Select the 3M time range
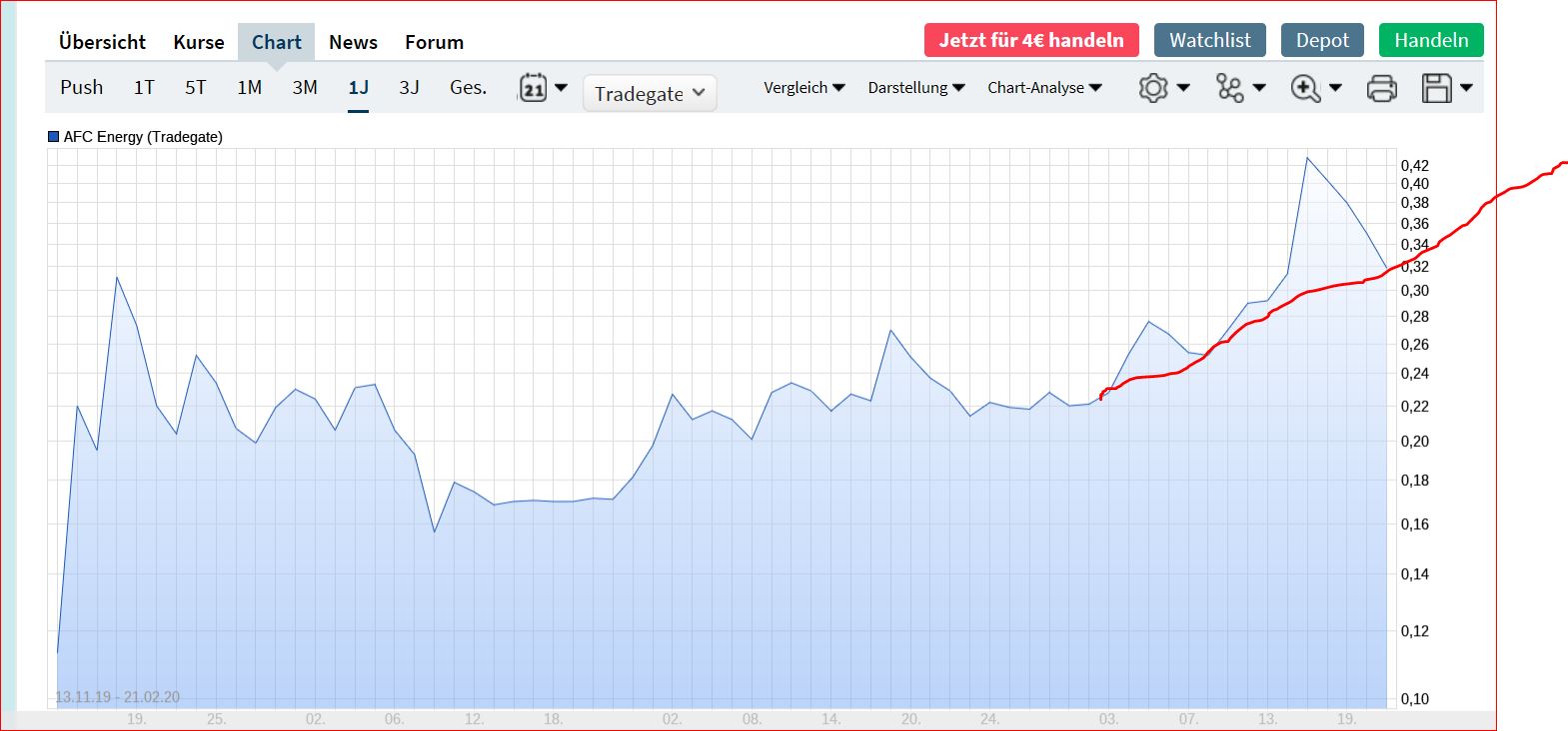The image size is (1568, 731). [305, 88]
